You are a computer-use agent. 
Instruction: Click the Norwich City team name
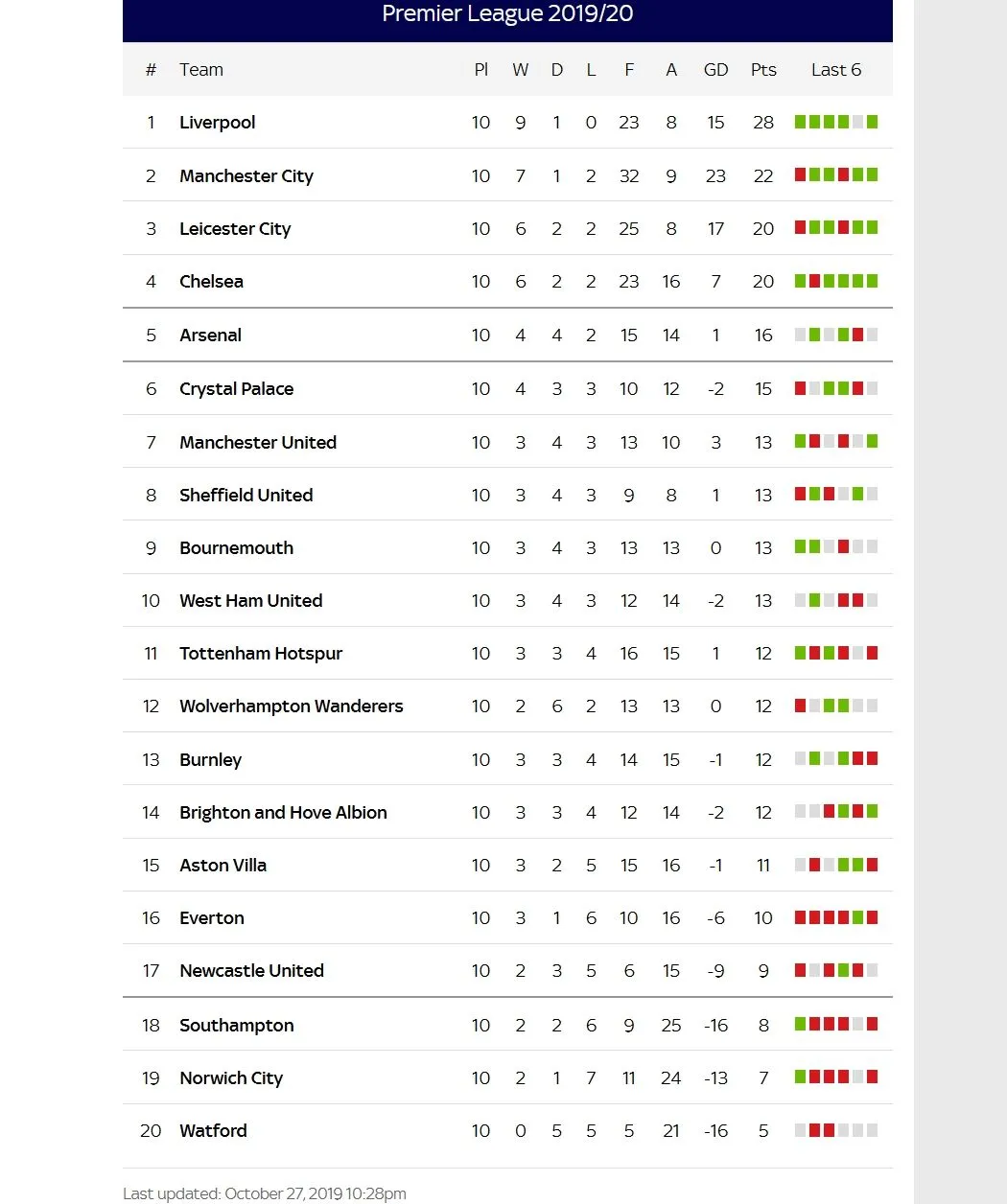pyautogui.click(x=231, y=1078)
